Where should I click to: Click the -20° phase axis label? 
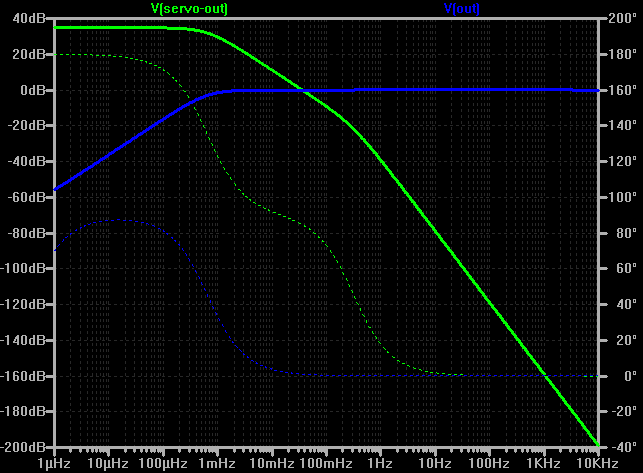pos(624,411)
